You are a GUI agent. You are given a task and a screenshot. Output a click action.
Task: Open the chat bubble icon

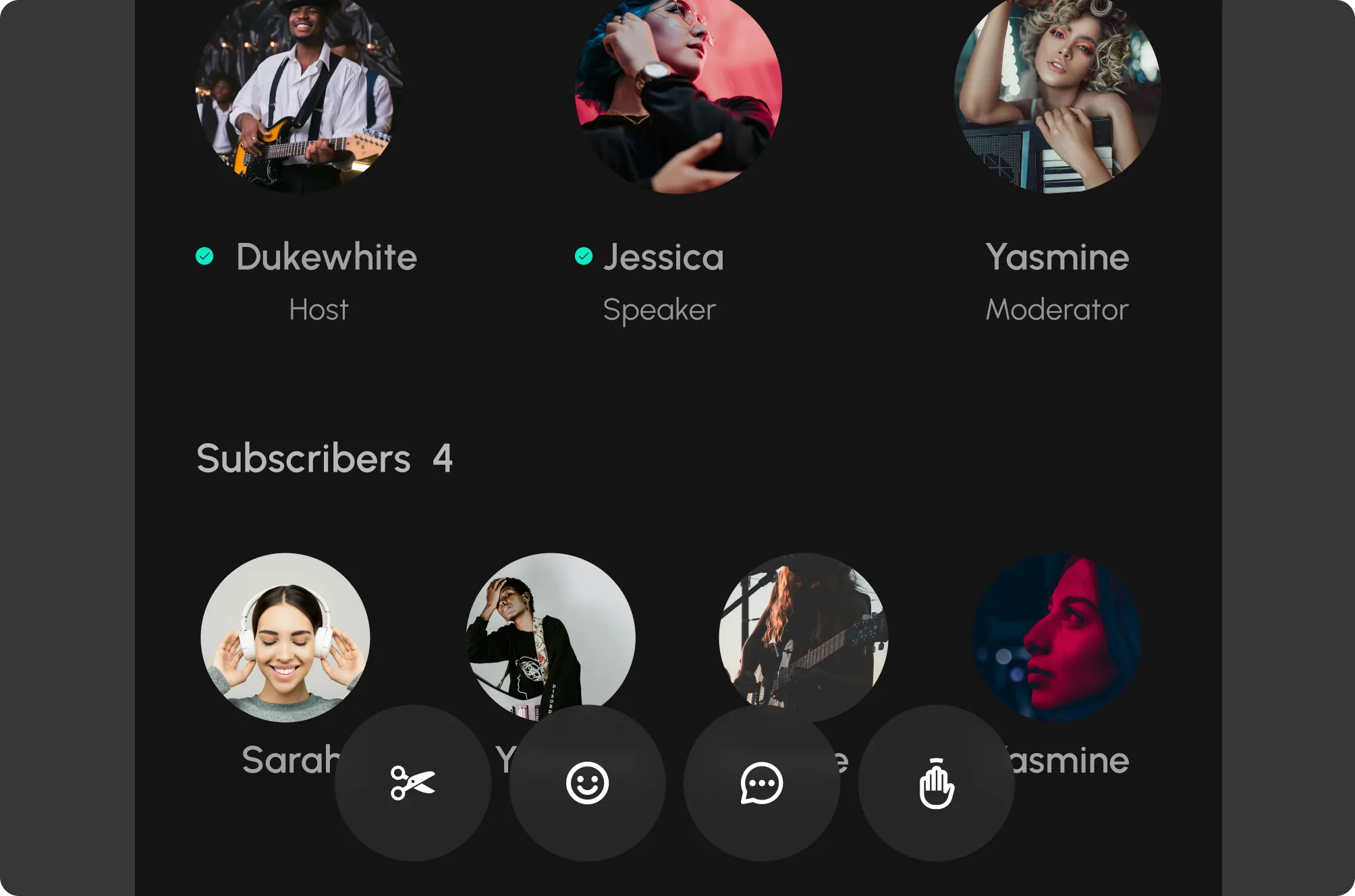click(x=761, y=783)
